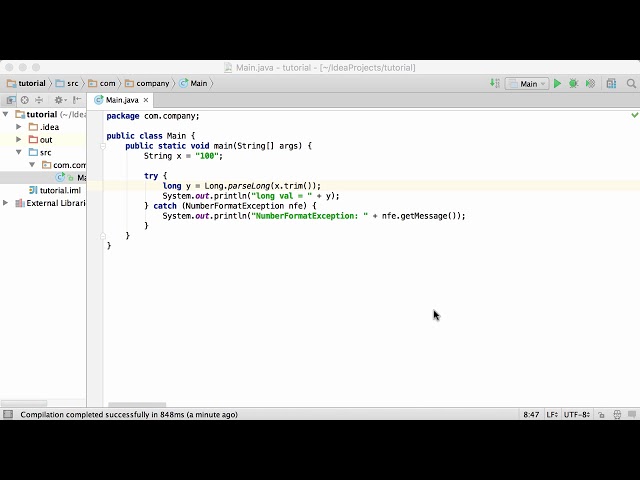Click the project panel horizontal scrollbar
Image resolution: width=640 pixels, height=480 pixels.
tap(24, 403)
